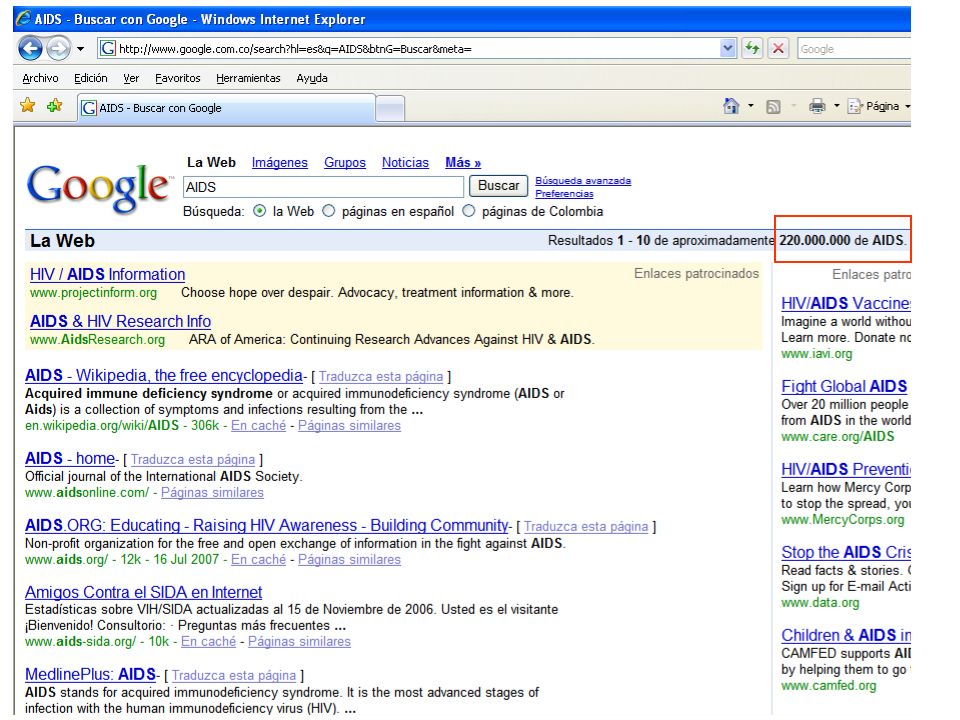Click the page icon in the address bar
Viewport: 960px width, 720px height.
click(108, 48)
